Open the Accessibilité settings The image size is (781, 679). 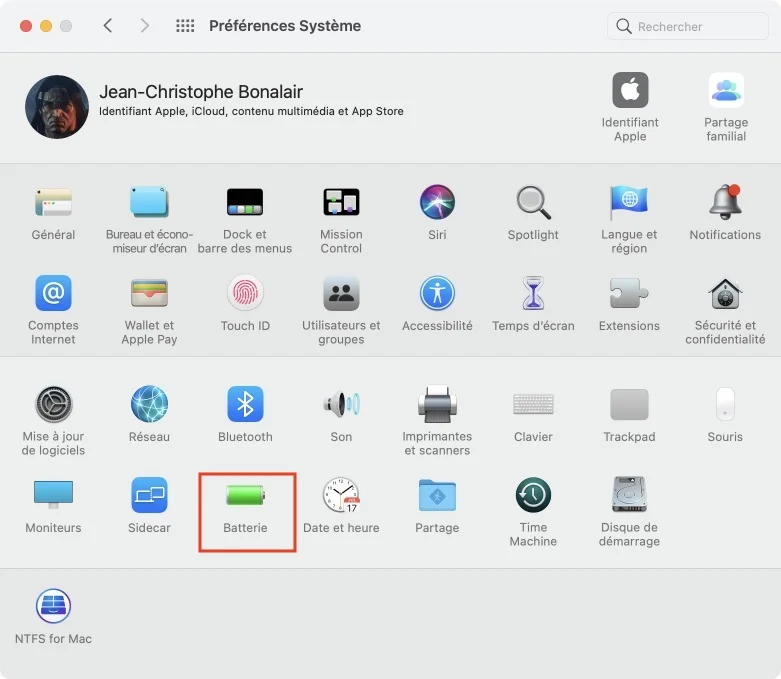coord(437,293)
